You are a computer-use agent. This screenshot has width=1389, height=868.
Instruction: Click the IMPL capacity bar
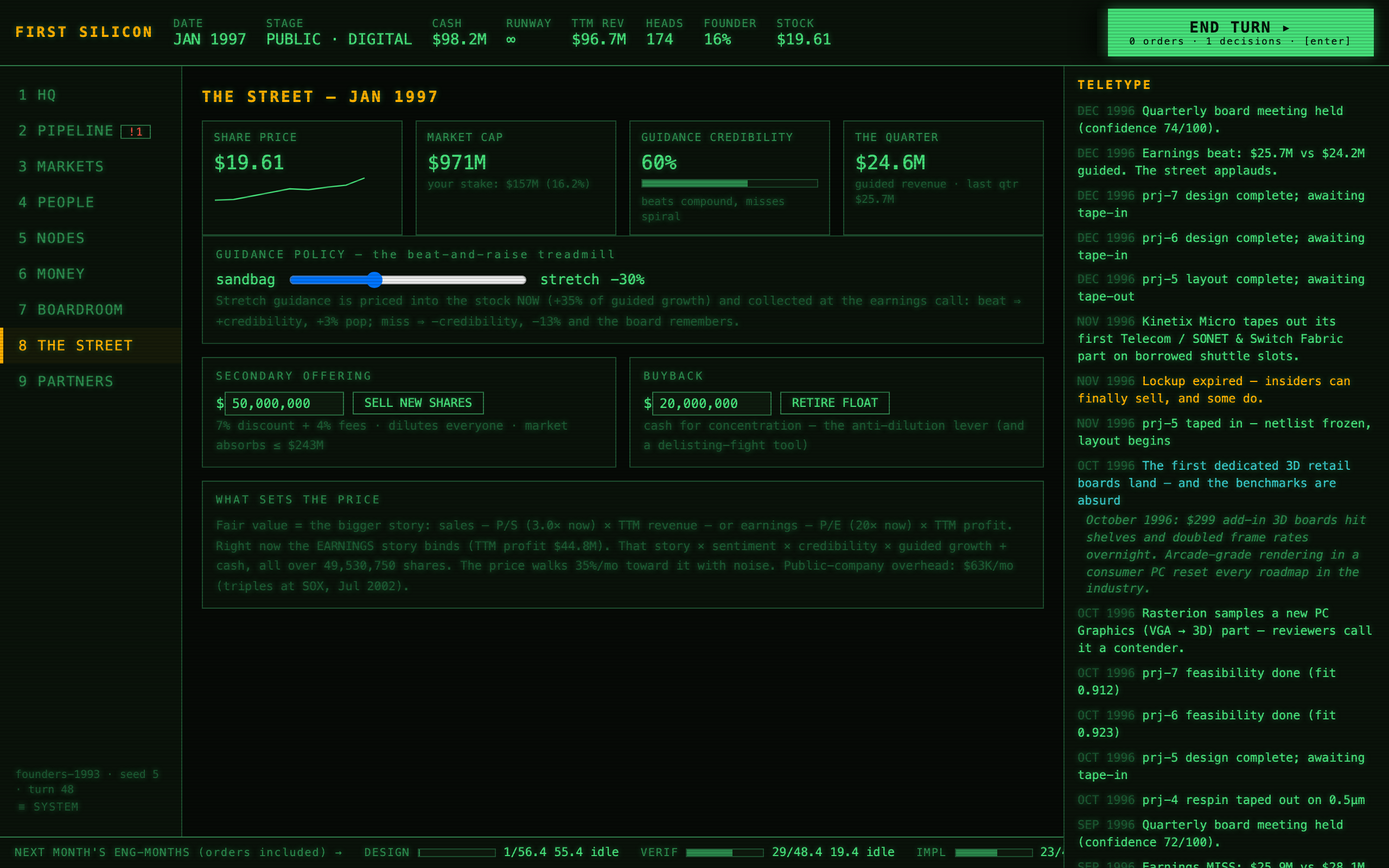[x=993, y=852]
